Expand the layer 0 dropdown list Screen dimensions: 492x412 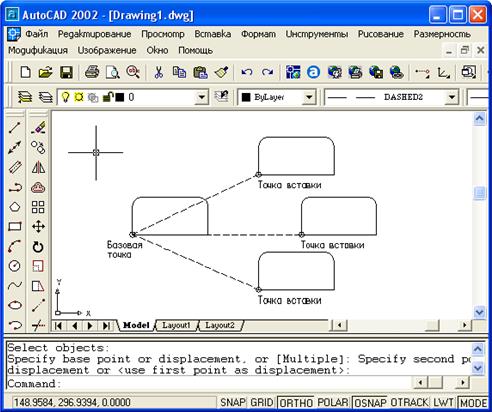pos(202,97)
